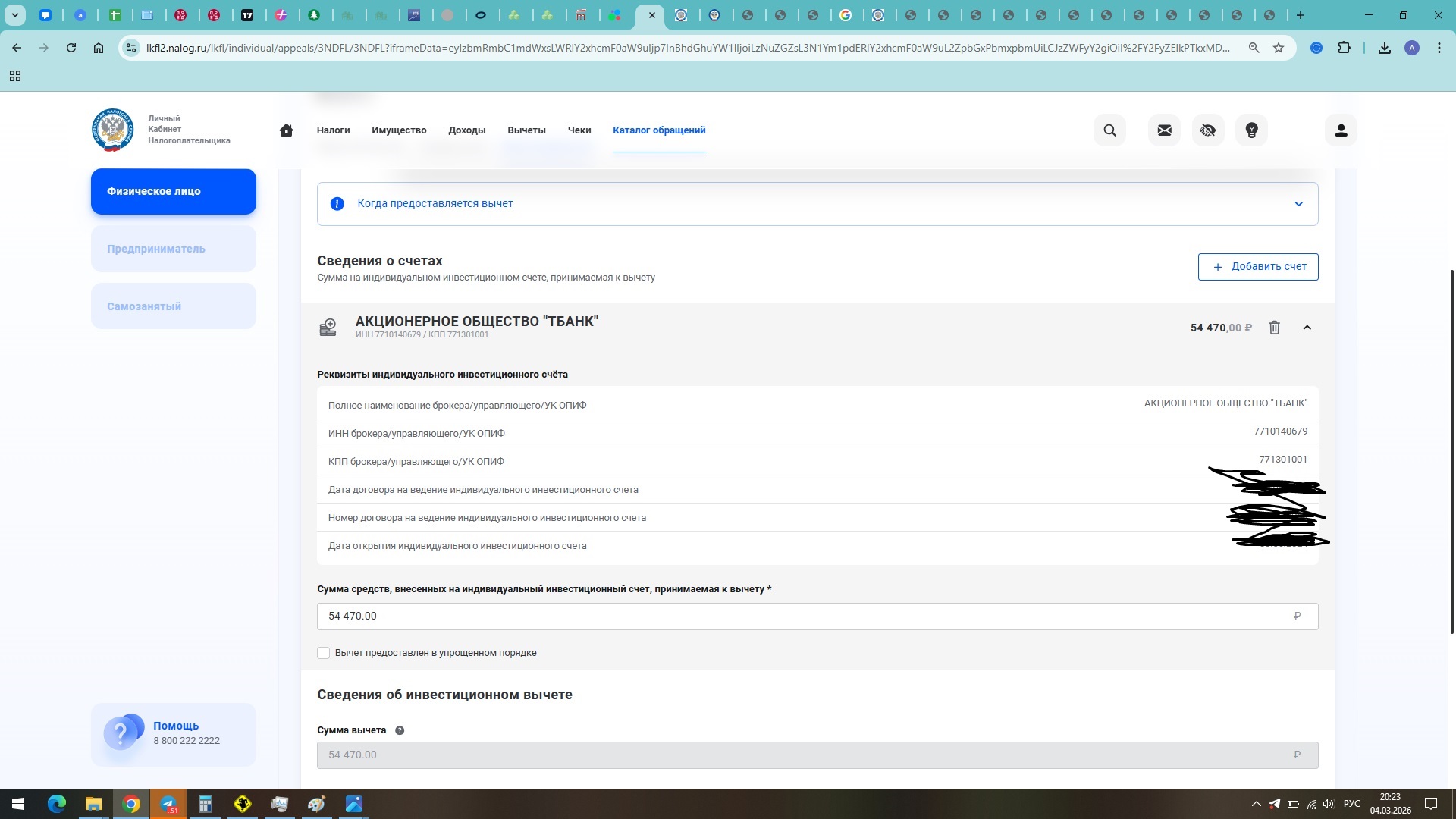Open Telegram from the Windows taskbar
Viewport: 1456px width, 819px height.
pos(168,804)
